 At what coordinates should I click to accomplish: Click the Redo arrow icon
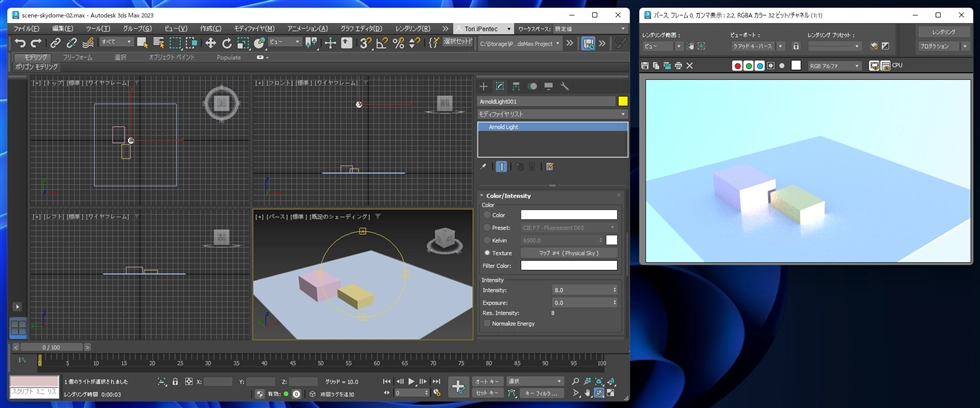coord(36,43)
